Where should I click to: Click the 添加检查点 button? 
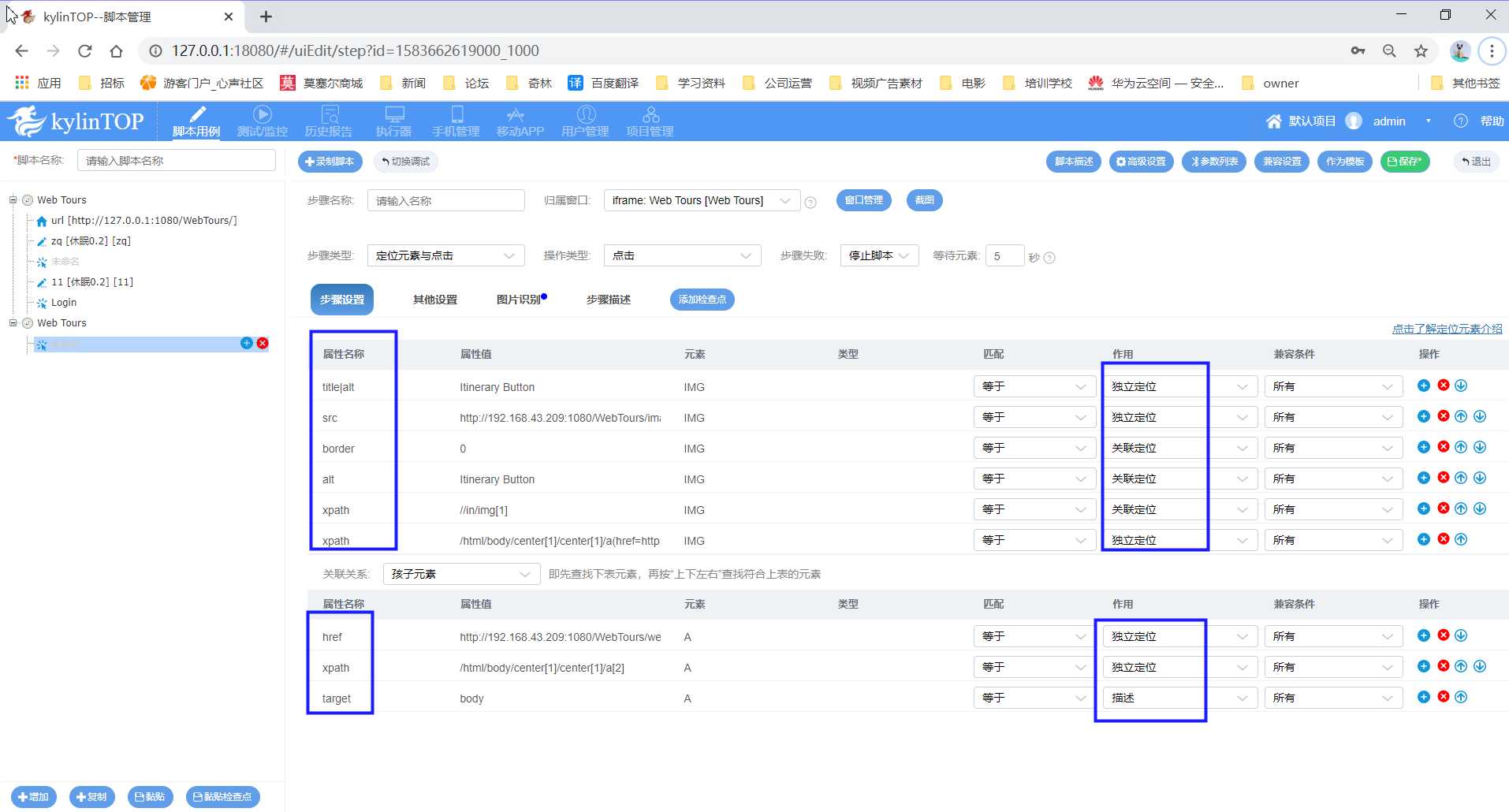pyautogui.click(x=702, y=300)
